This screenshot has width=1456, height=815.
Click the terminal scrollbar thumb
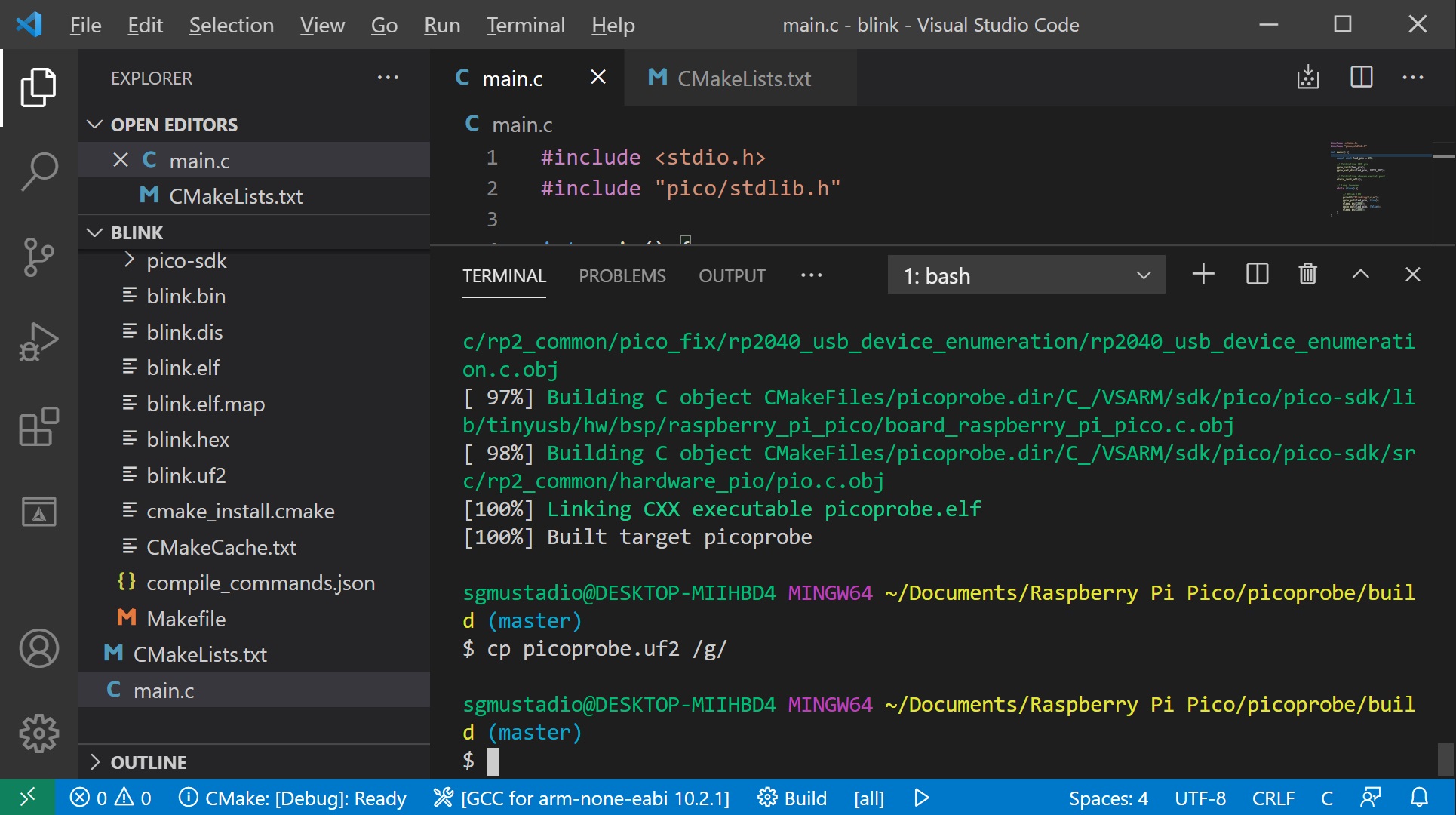[1445, 758]
